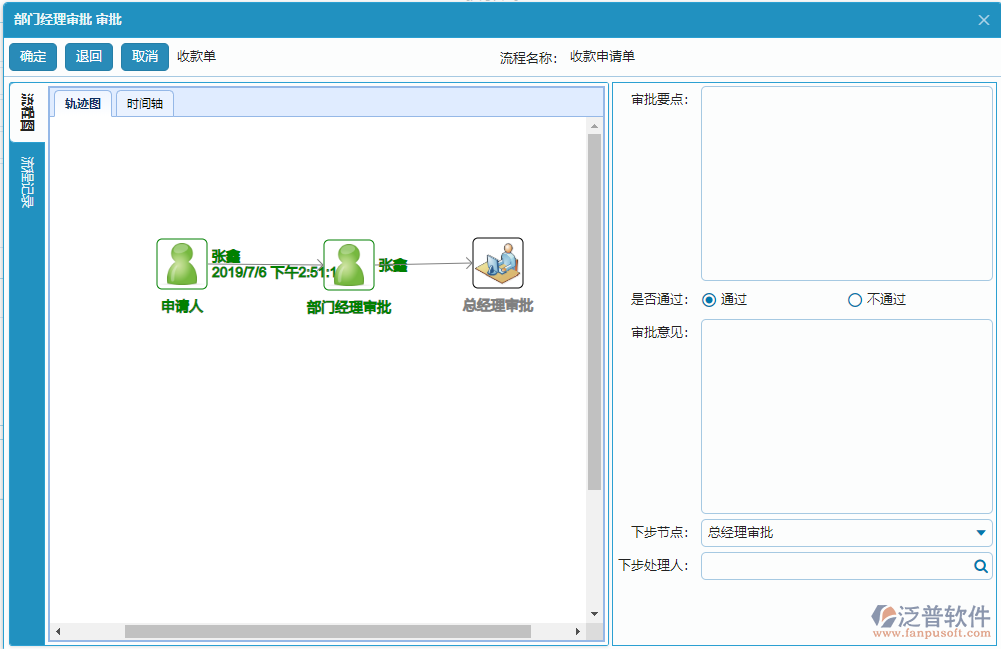This screenshot has width=1001, height=649.
Task: Switch to the 时间轴 tab
Action: (x=143, y=102)
